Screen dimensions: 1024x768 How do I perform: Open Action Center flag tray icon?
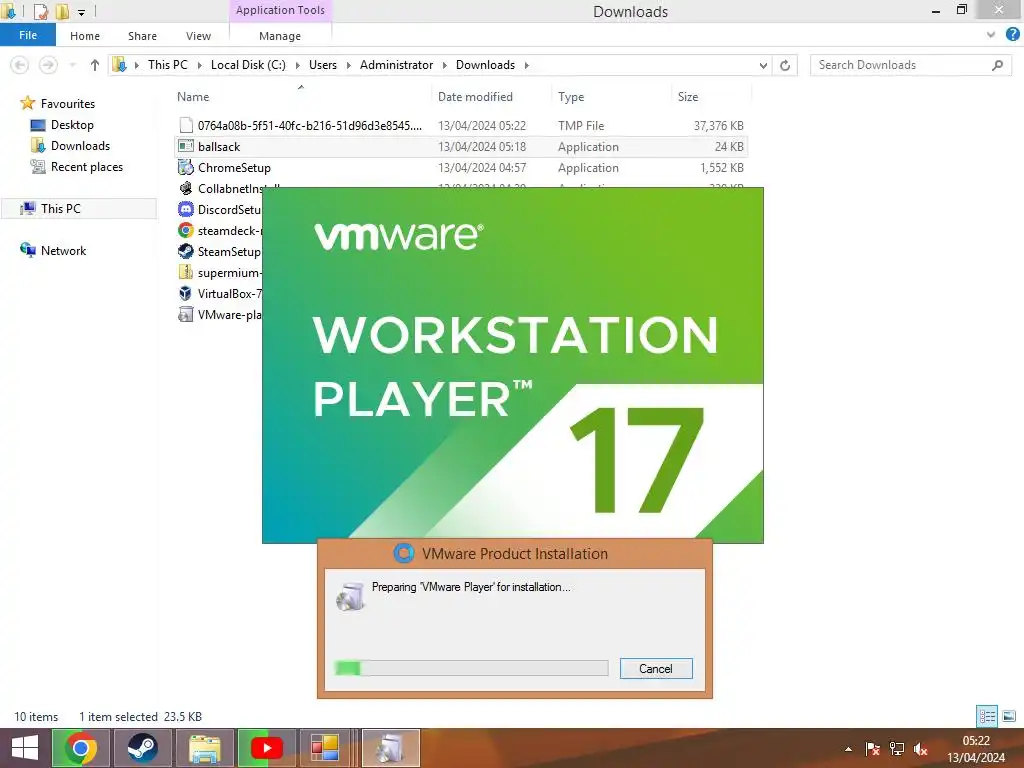[872, 749]
